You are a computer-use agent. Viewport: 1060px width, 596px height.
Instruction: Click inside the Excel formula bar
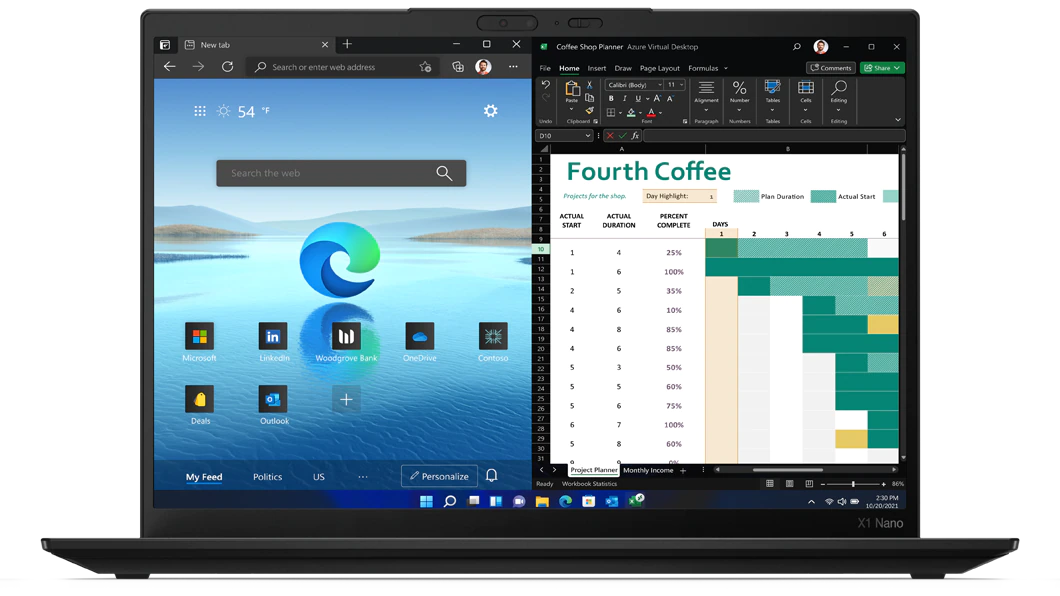tap(773, 136)
